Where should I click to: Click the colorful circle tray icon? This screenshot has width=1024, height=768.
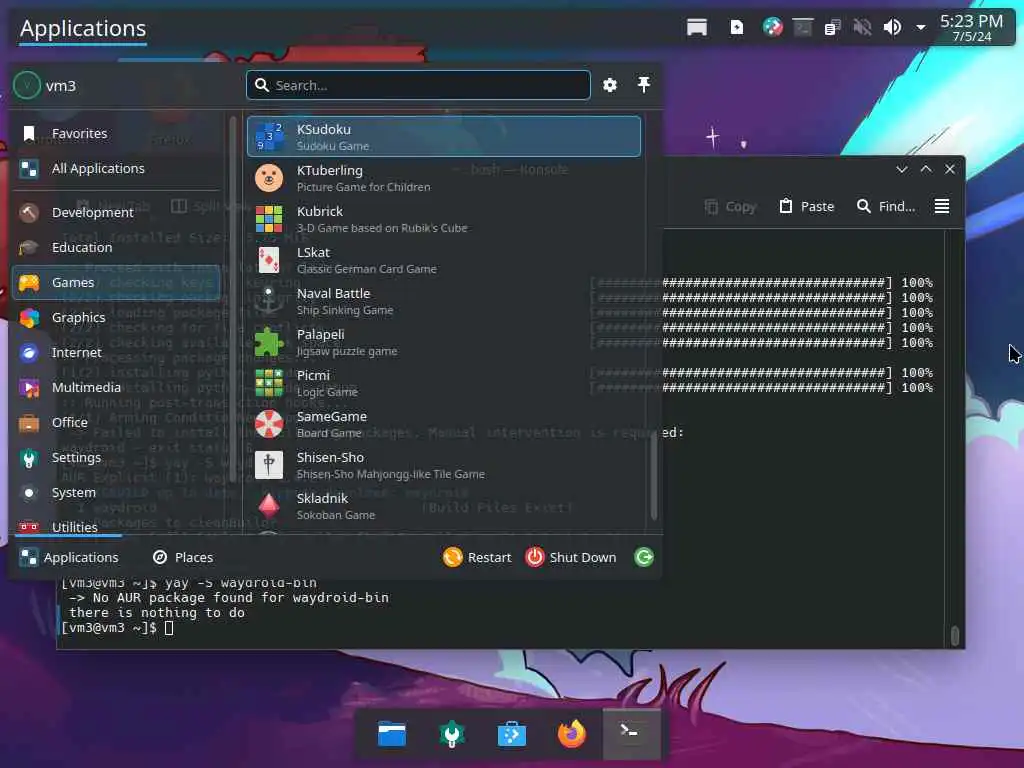pyautogui.click(x=772, y=27)
